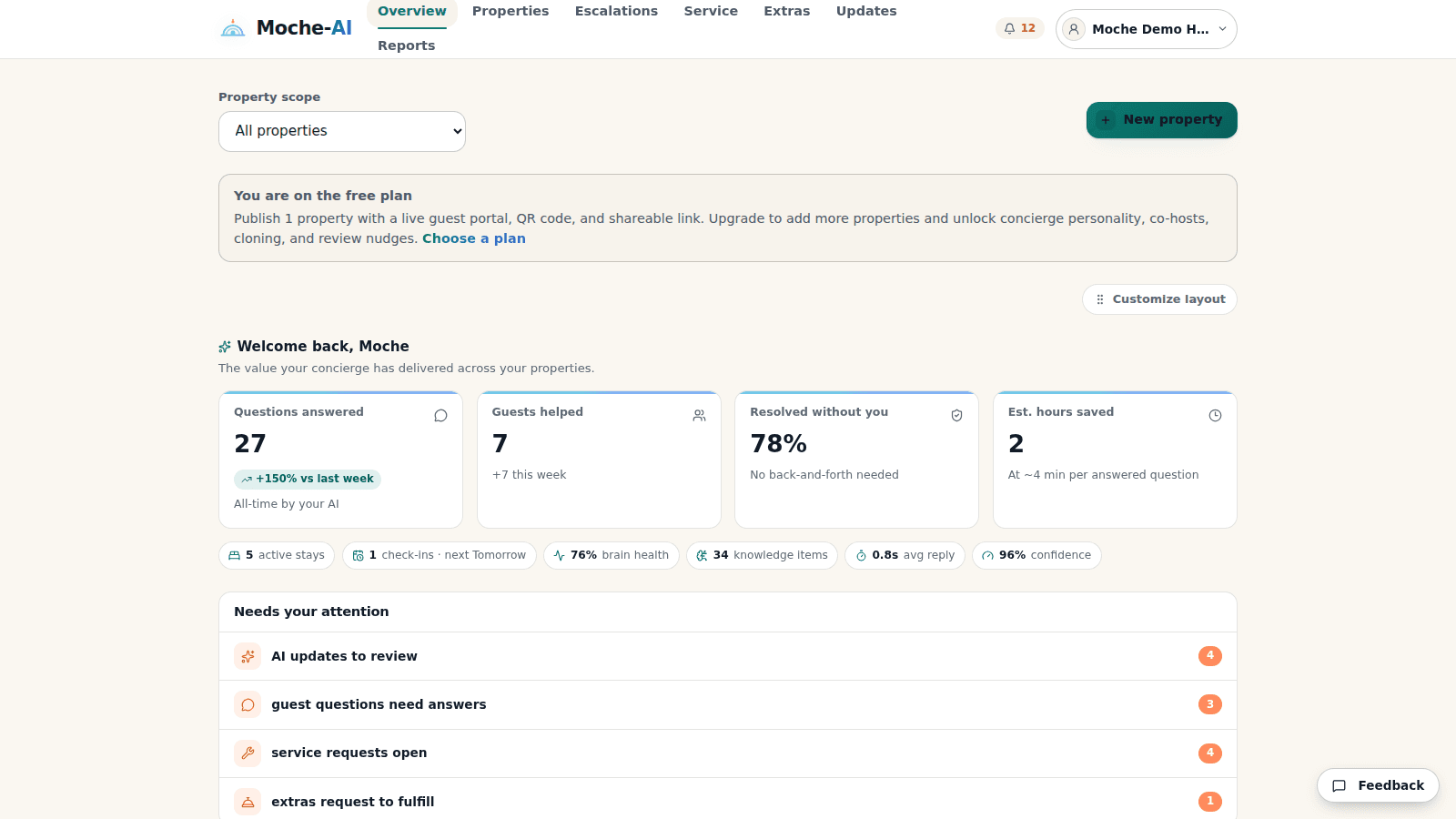Open the 34 knowledge items chip
This screenshot has width=1456, height=819.
click(x=763, y=555)
